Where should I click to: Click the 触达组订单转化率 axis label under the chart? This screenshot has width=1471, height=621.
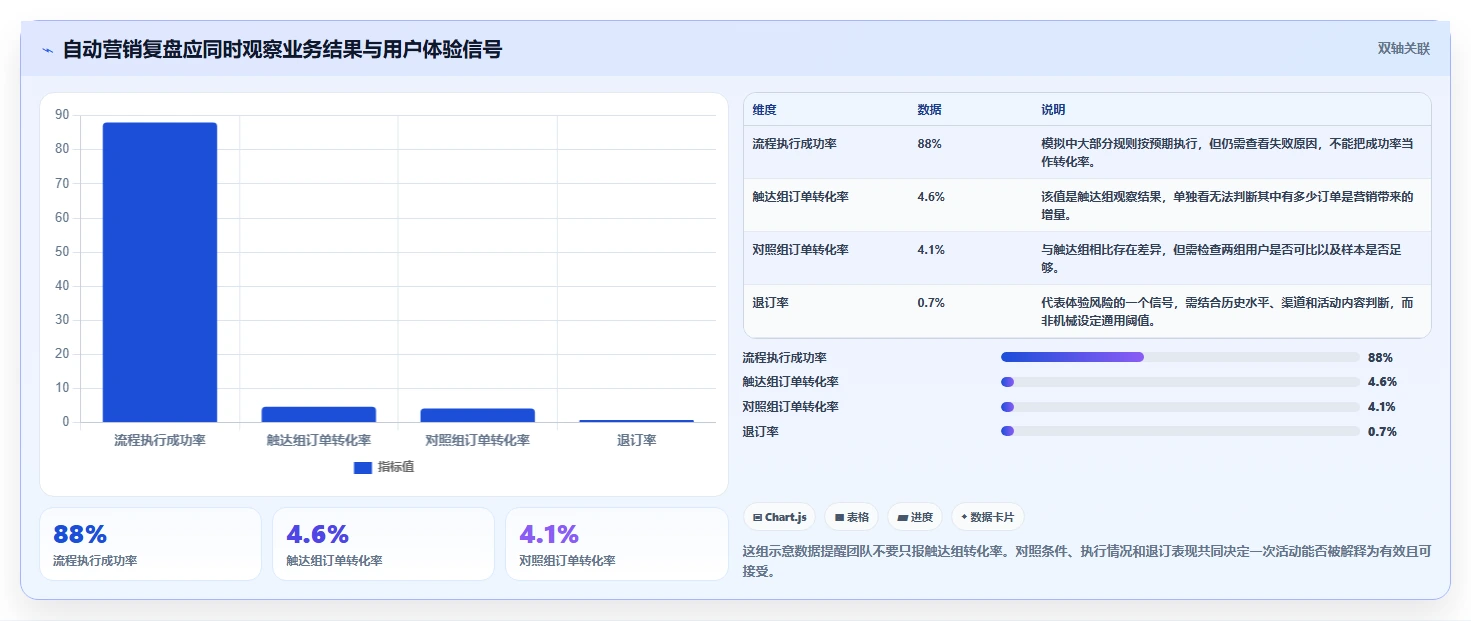pyautogui.click(x=319, y=440)
